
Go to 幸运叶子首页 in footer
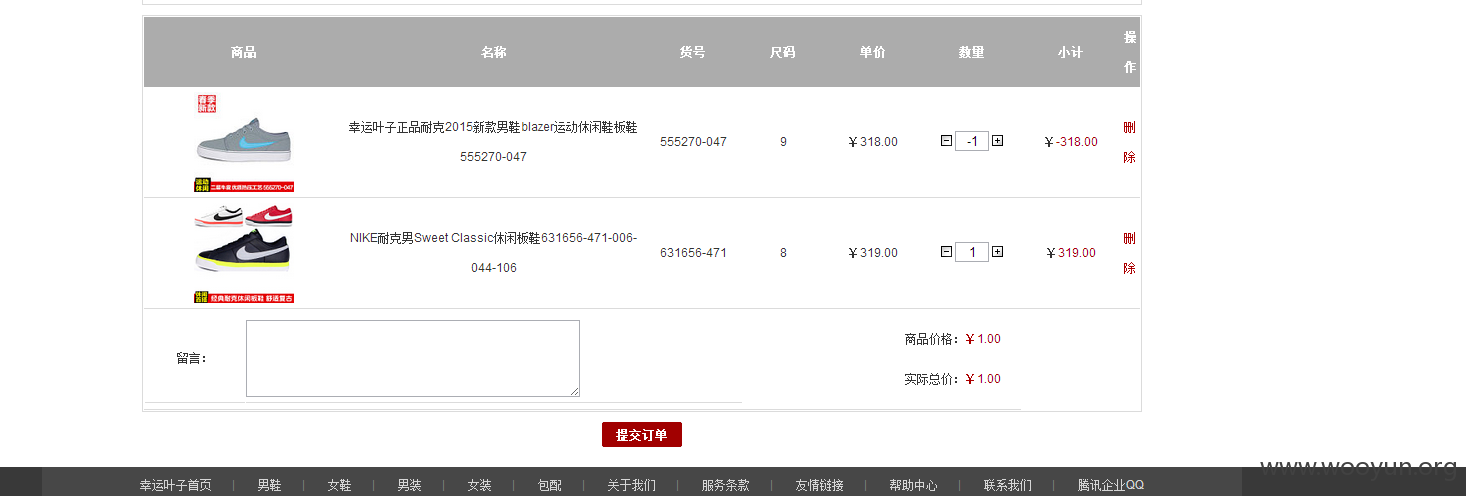(175, 485)
